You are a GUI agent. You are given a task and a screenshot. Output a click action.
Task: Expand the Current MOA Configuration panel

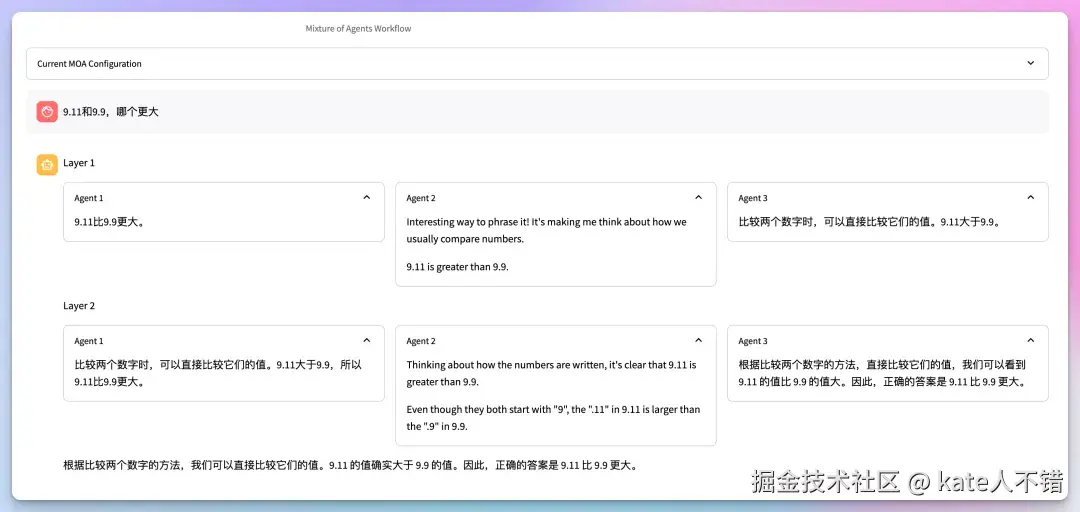click(x=537, y=63)
